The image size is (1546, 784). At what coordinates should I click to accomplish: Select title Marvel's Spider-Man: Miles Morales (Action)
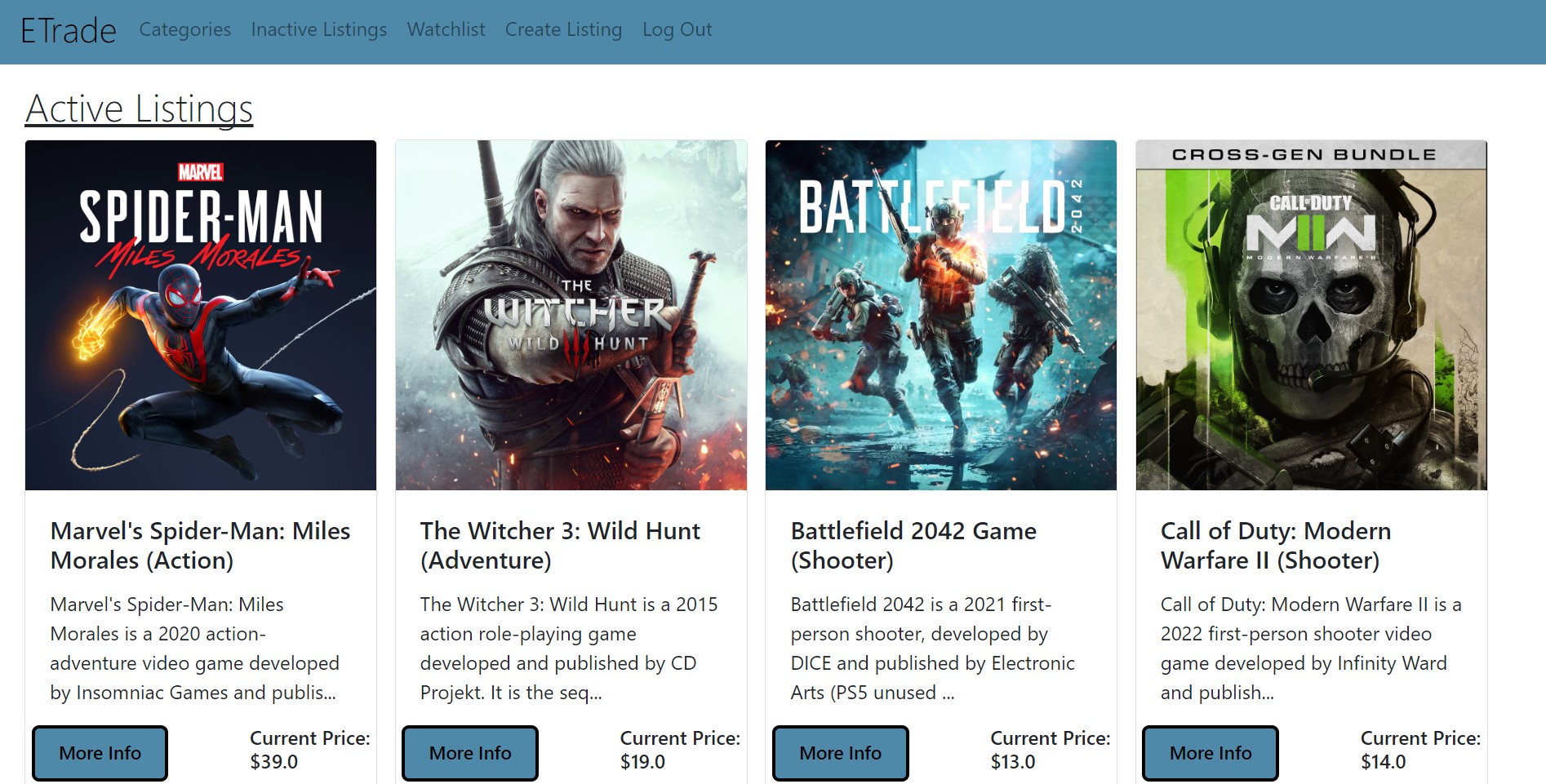[x=201, y=546]
